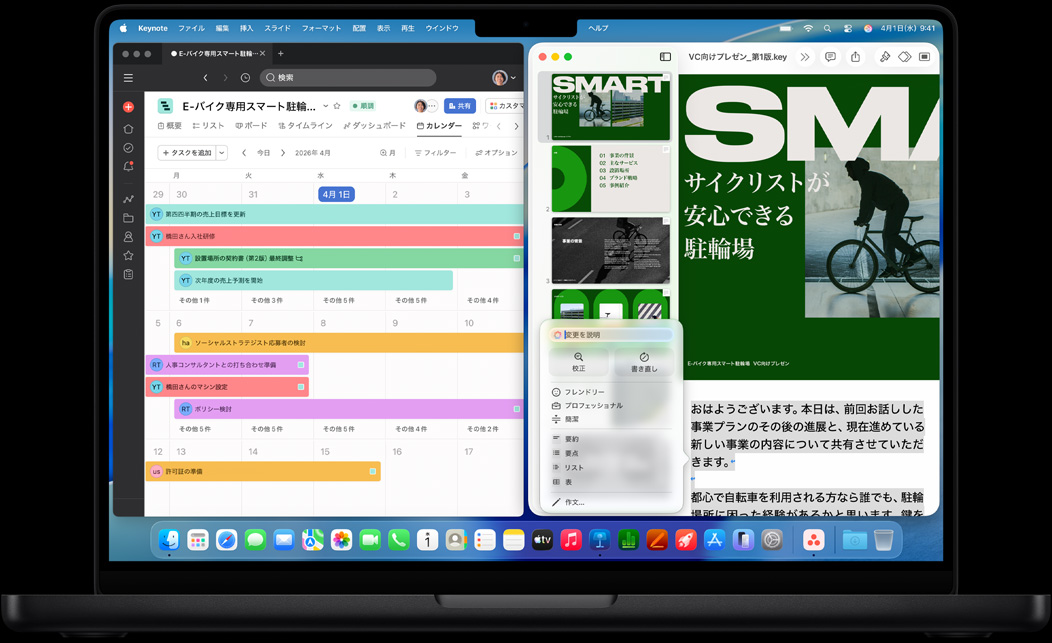Switch to the ボード tab in Asana

(x=252, y=126)
